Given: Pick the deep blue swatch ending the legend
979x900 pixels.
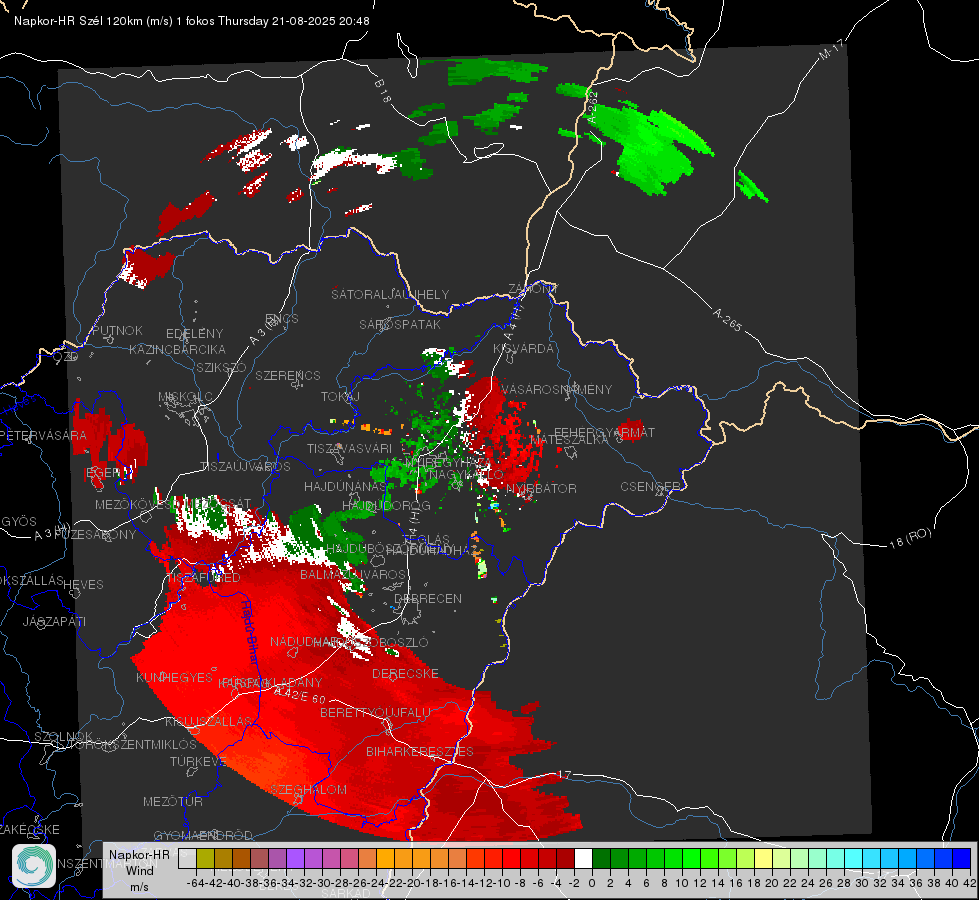Looking at the screenshot, I should click(x=962, y=859).
